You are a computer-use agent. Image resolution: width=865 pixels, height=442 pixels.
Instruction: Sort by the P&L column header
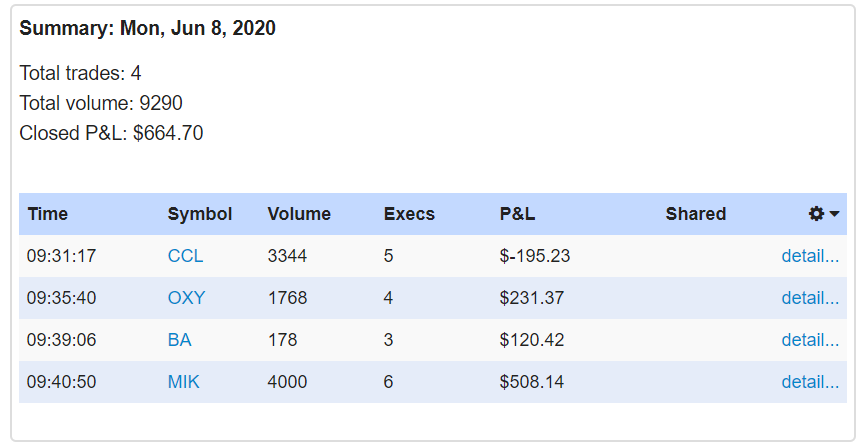pos(518,214)
